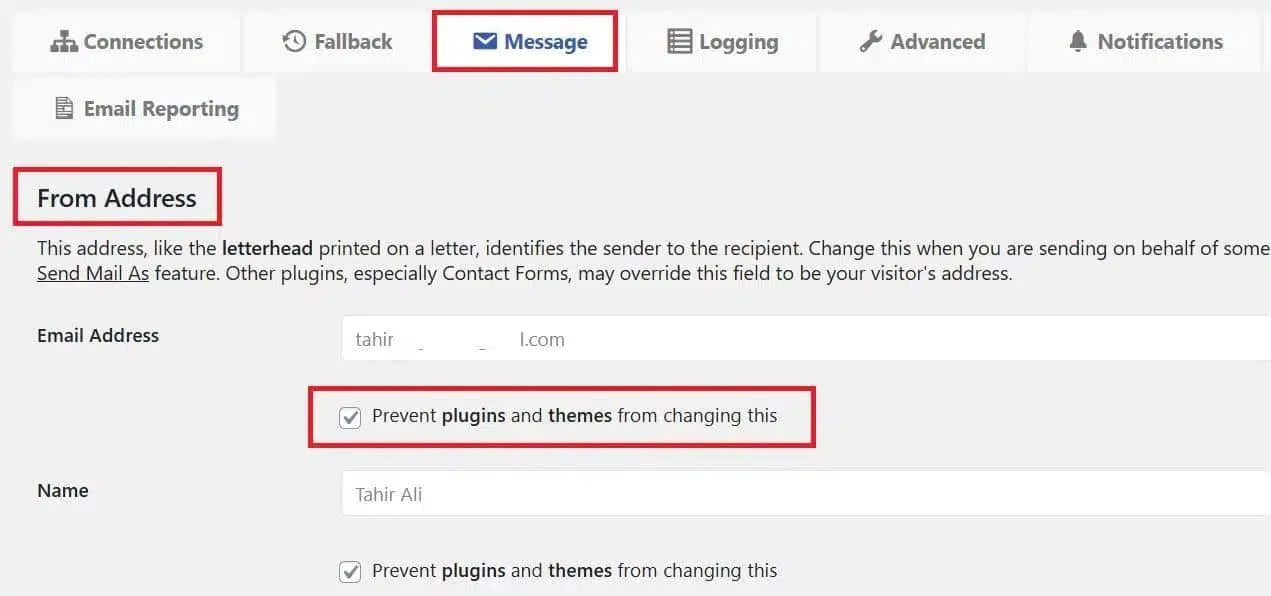
Task: Go to the Logging tab
Action: point(738,42)
